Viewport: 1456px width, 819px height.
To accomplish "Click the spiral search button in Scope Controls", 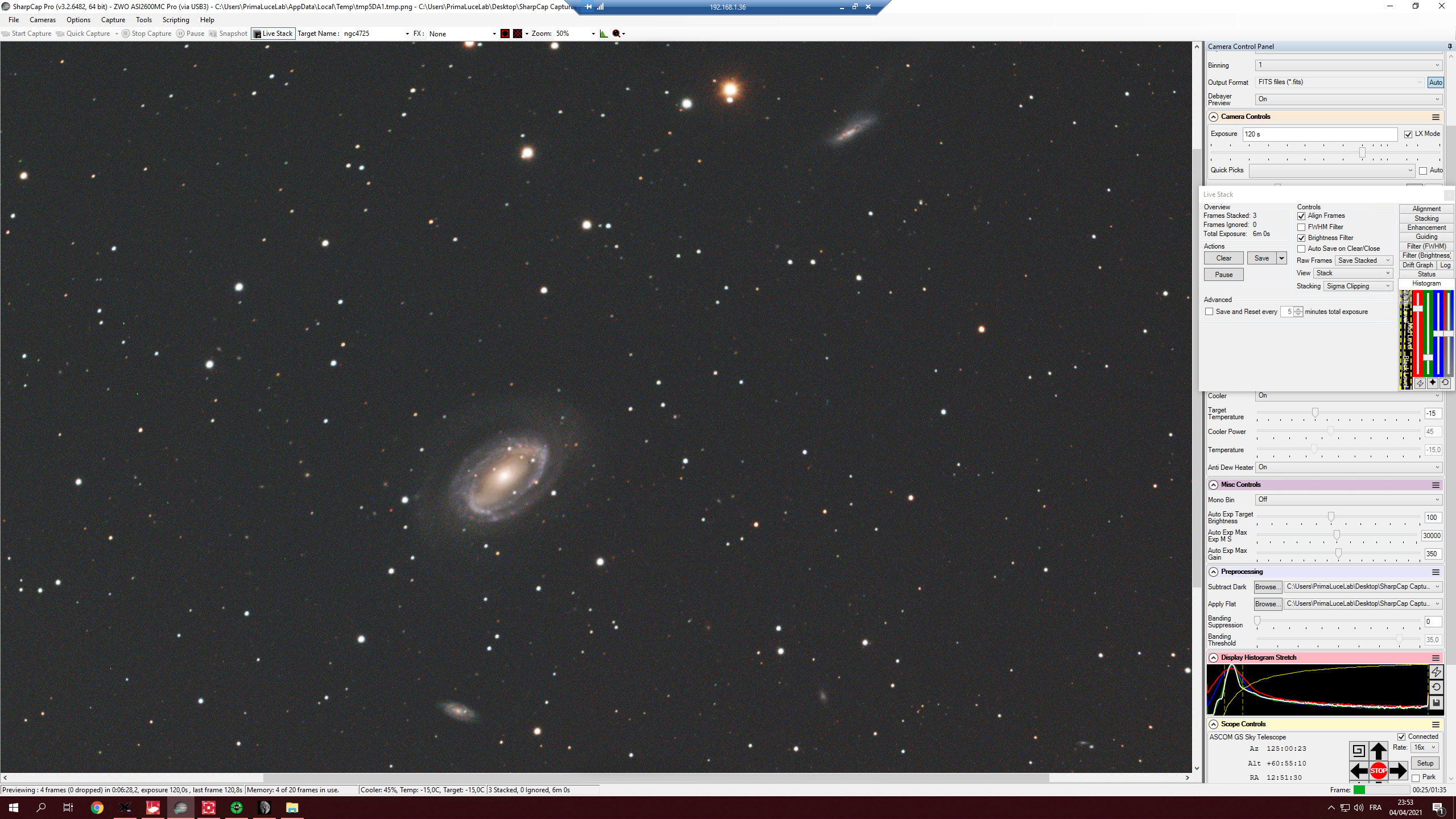I will (x=1358, y=750).
